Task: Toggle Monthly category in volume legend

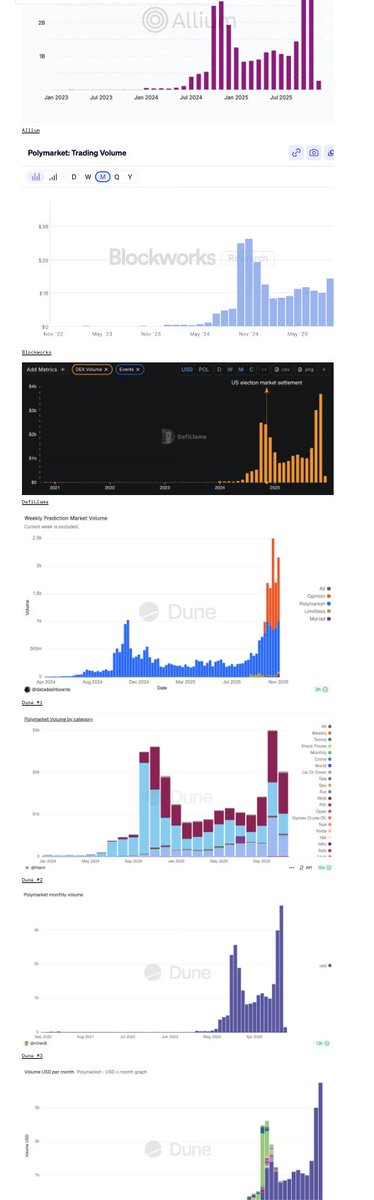Action: 320,753
